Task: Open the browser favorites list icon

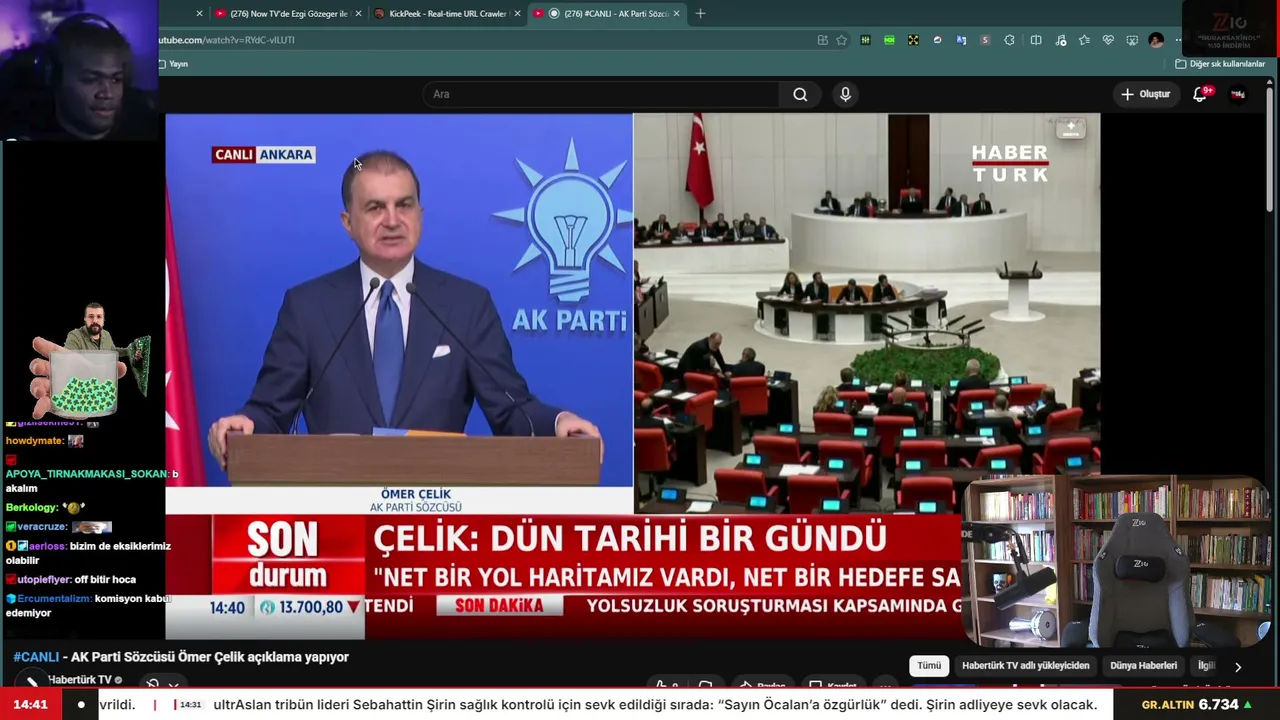Action: tap(1084, 40)
